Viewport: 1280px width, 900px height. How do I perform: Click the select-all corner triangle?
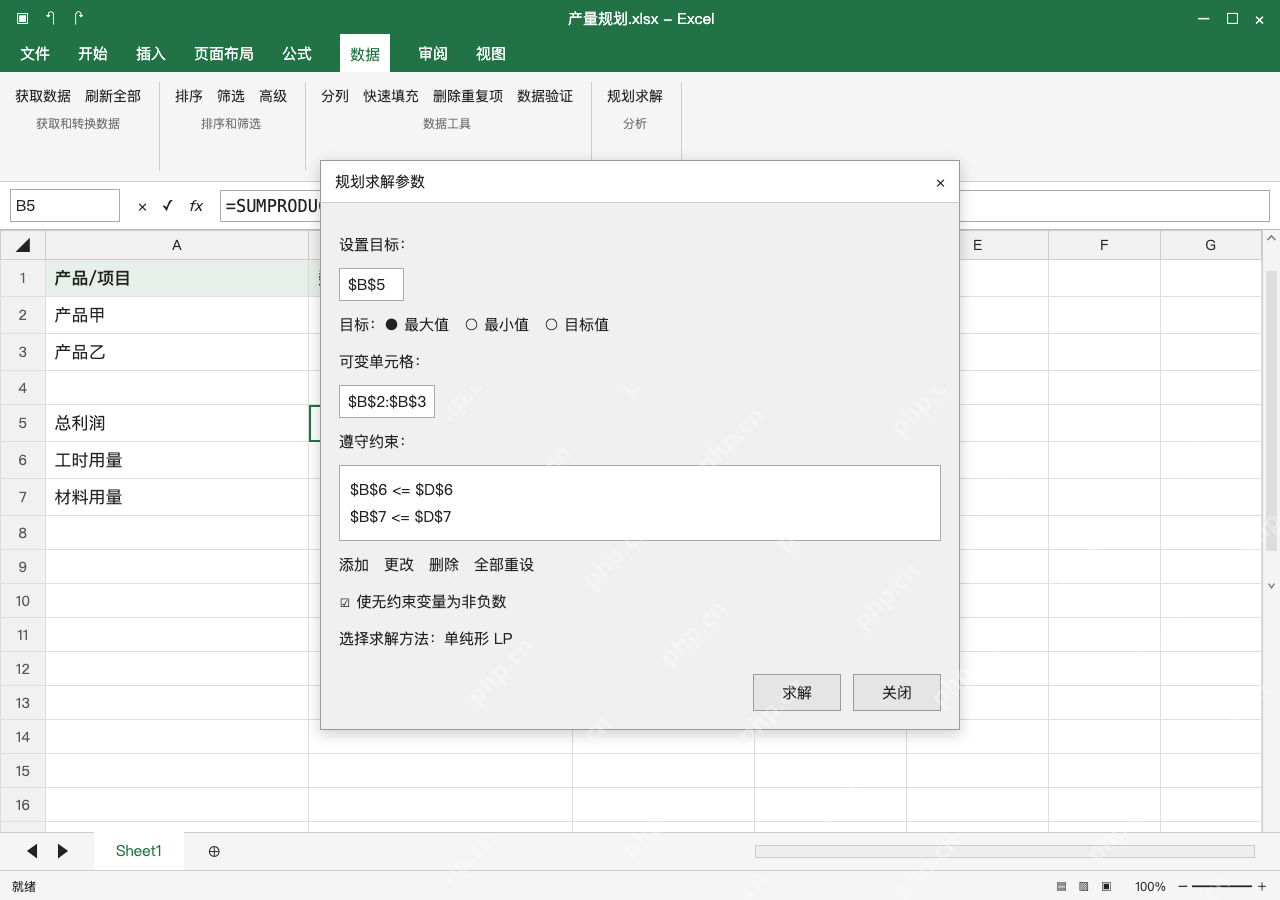(23, 245)
